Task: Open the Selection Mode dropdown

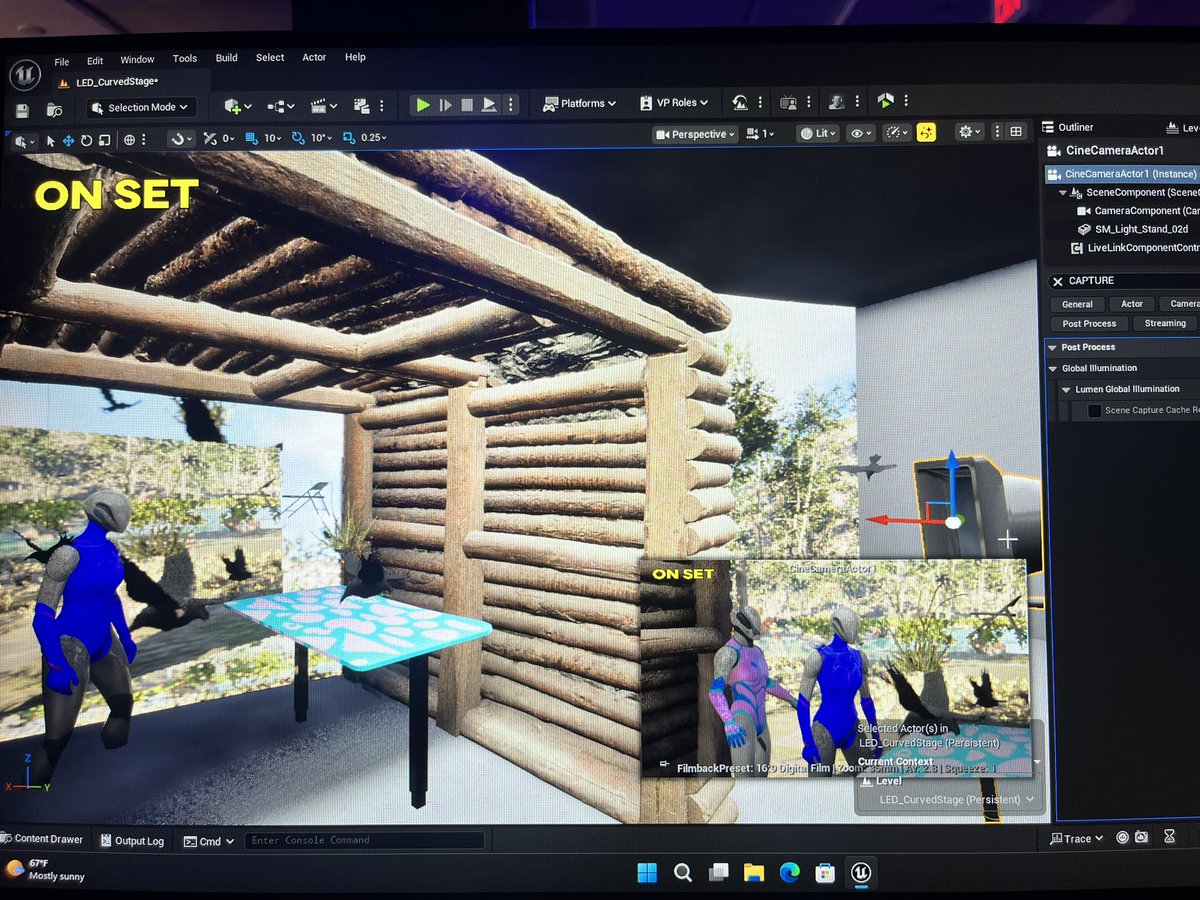Action: click(x=141, y=108)
